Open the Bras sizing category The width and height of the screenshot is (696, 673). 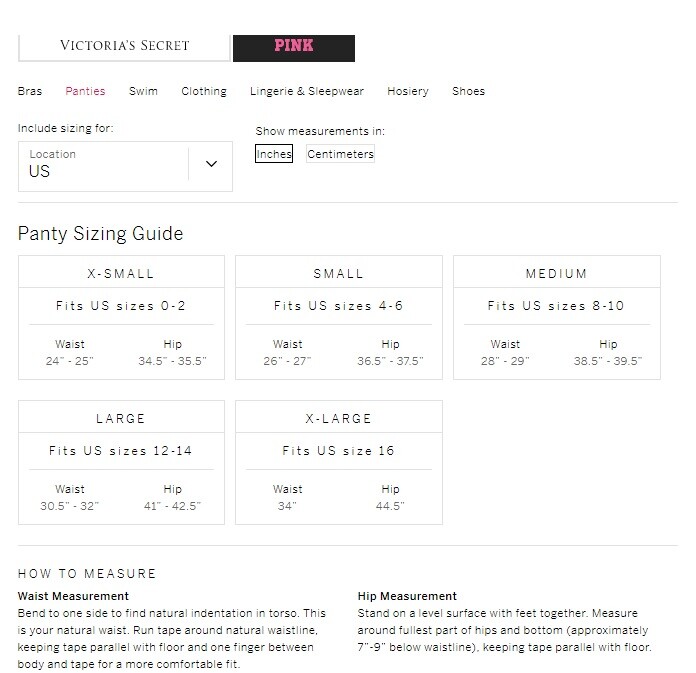click(x=30, y=91)
